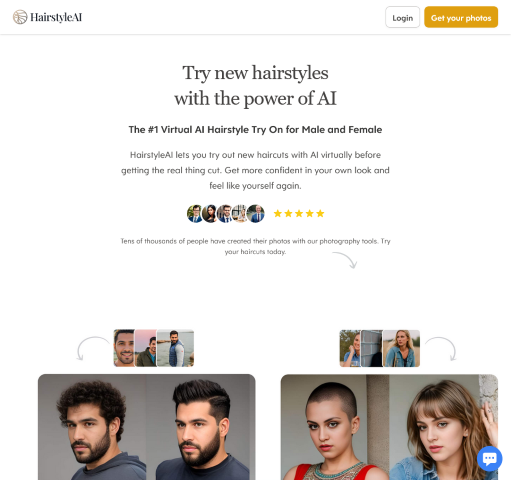511x480 pixels.
Task: Select the man in blue vest source photo
Action: [175, 348]
